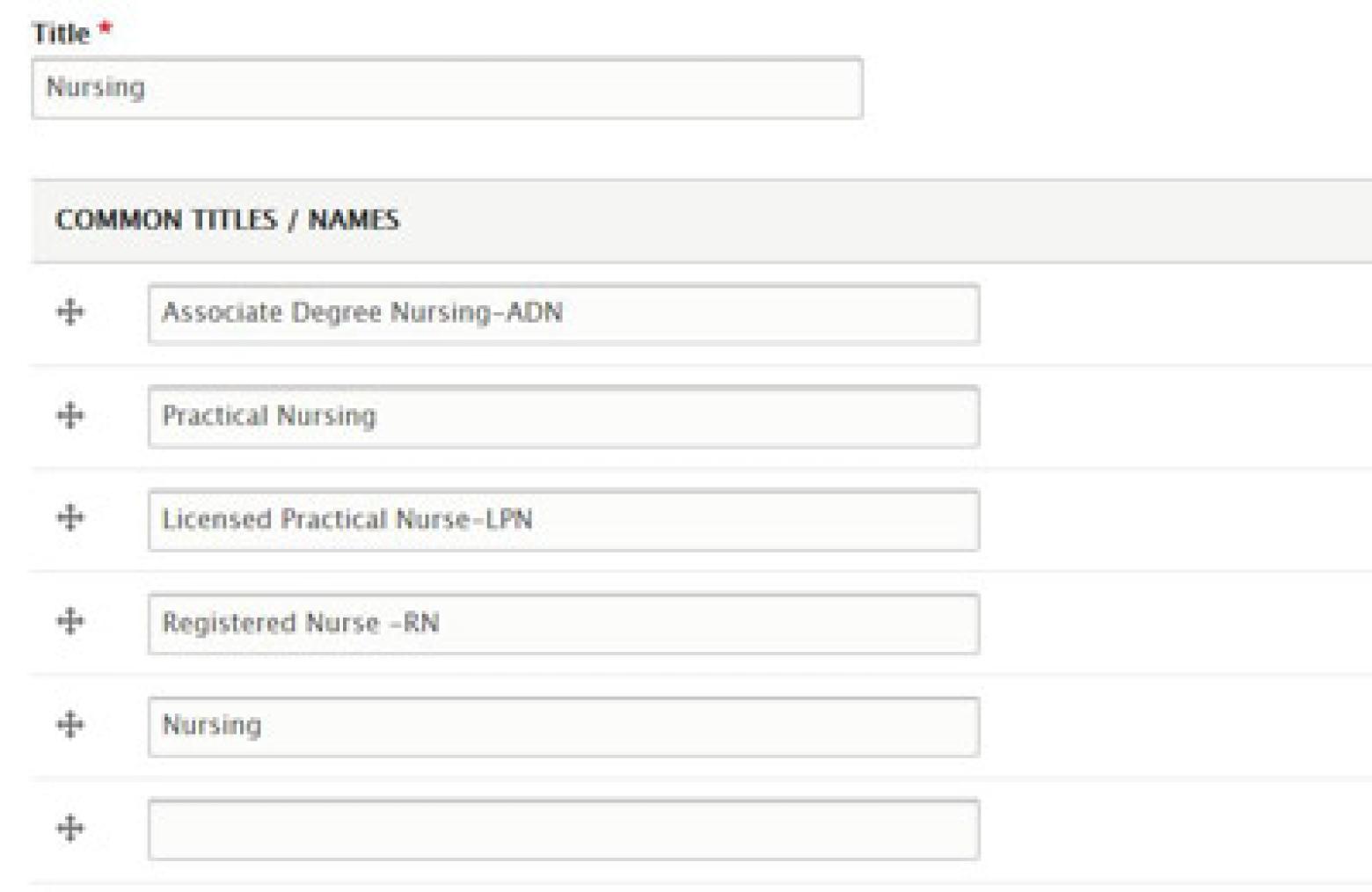Select the Nursing common title input
Screen dimensions: 1372x892
(563, 724)
